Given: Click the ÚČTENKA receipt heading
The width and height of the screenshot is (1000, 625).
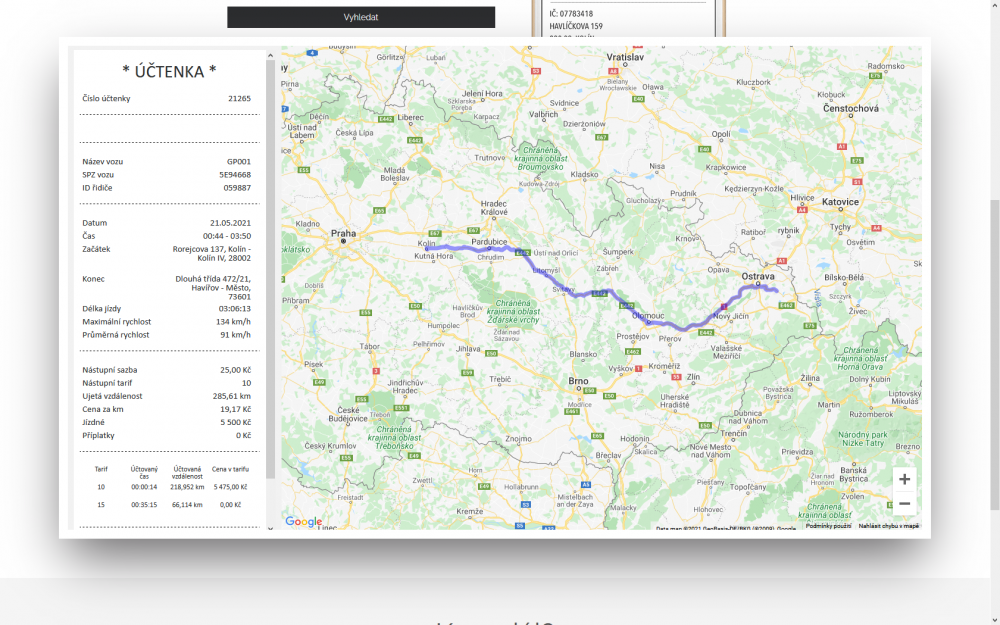Looking at the screenshot, I should (169, 71).
